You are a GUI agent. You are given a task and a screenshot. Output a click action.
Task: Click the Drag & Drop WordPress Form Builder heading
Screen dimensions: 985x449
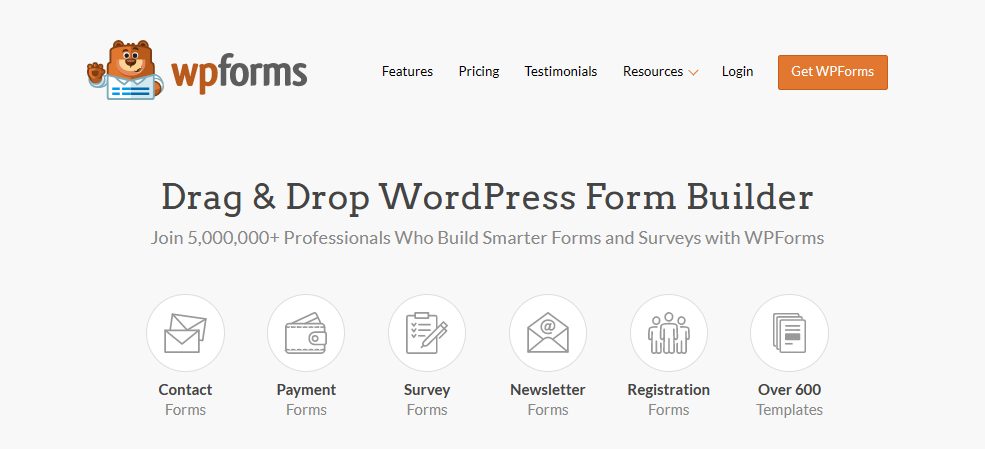(x=487, y=197)
